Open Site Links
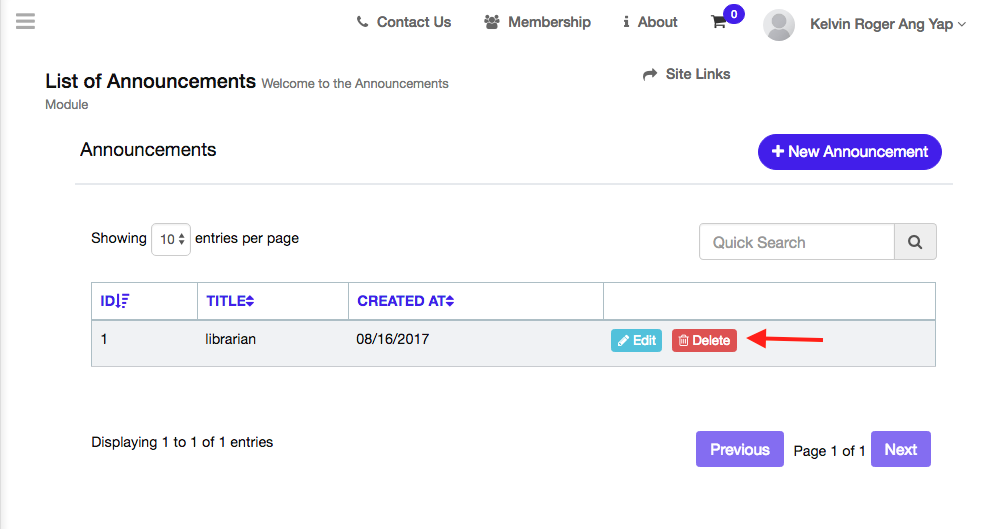Screen dimensions: 1003x529 686,74
